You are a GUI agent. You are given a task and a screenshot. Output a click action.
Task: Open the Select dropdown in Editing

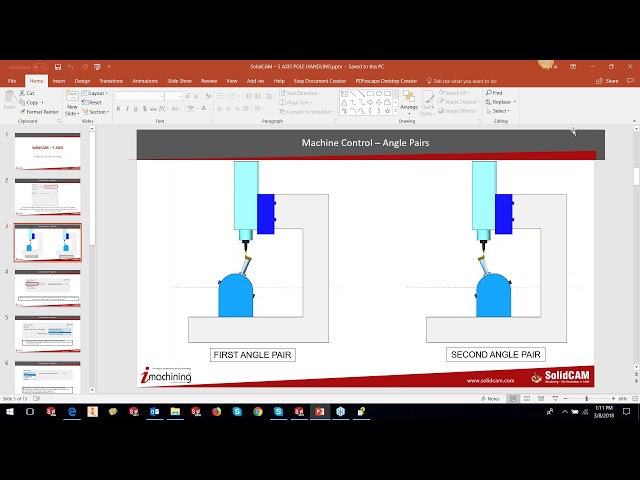pos(498,111)
